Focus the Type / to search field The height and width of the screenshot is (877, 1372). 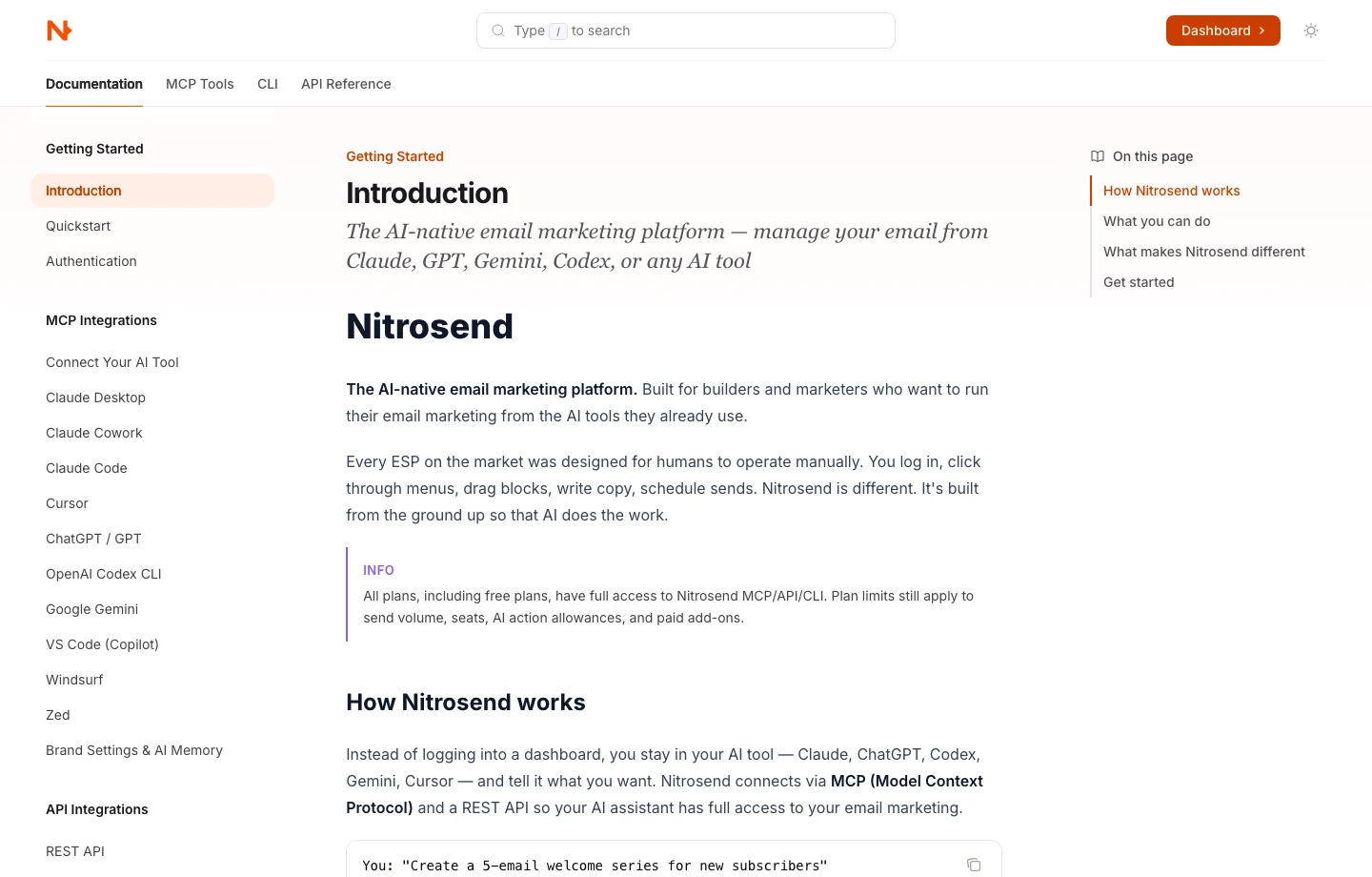tap(686, 31)
